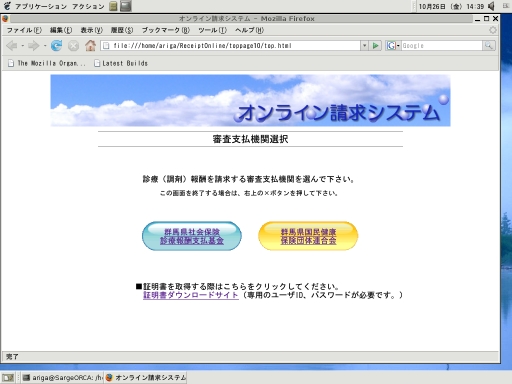Screen dimensions: 512x384
Task: Click terminal launcher icon in top panel
Action: click(x=125, y=6)
